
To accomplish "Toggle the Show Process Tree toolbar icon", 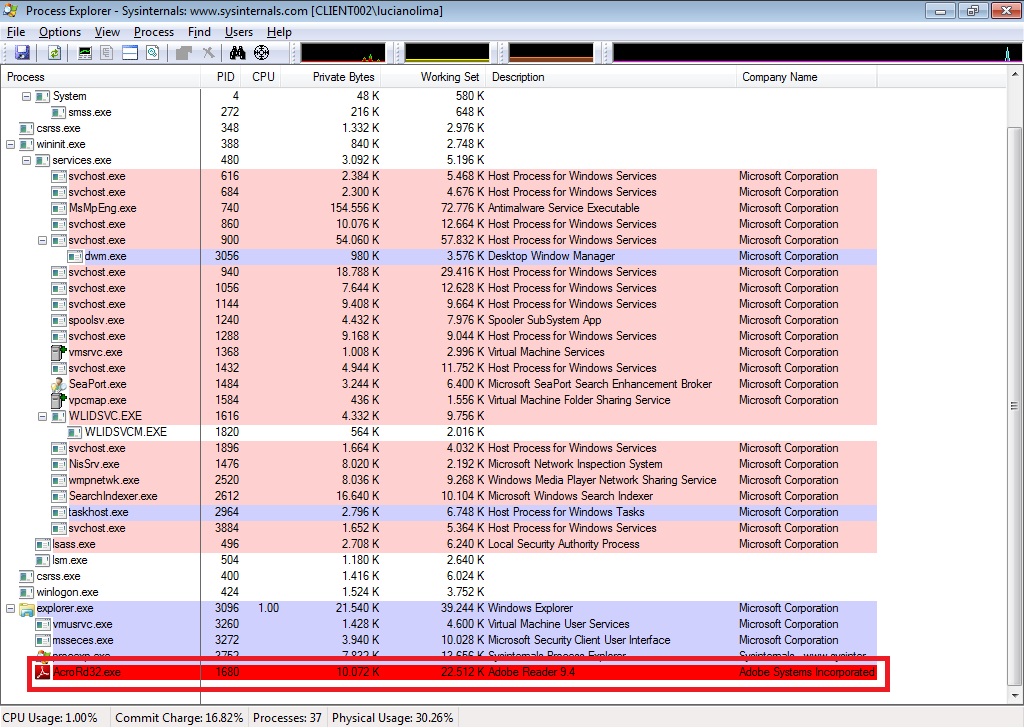I will pos(107,53).
